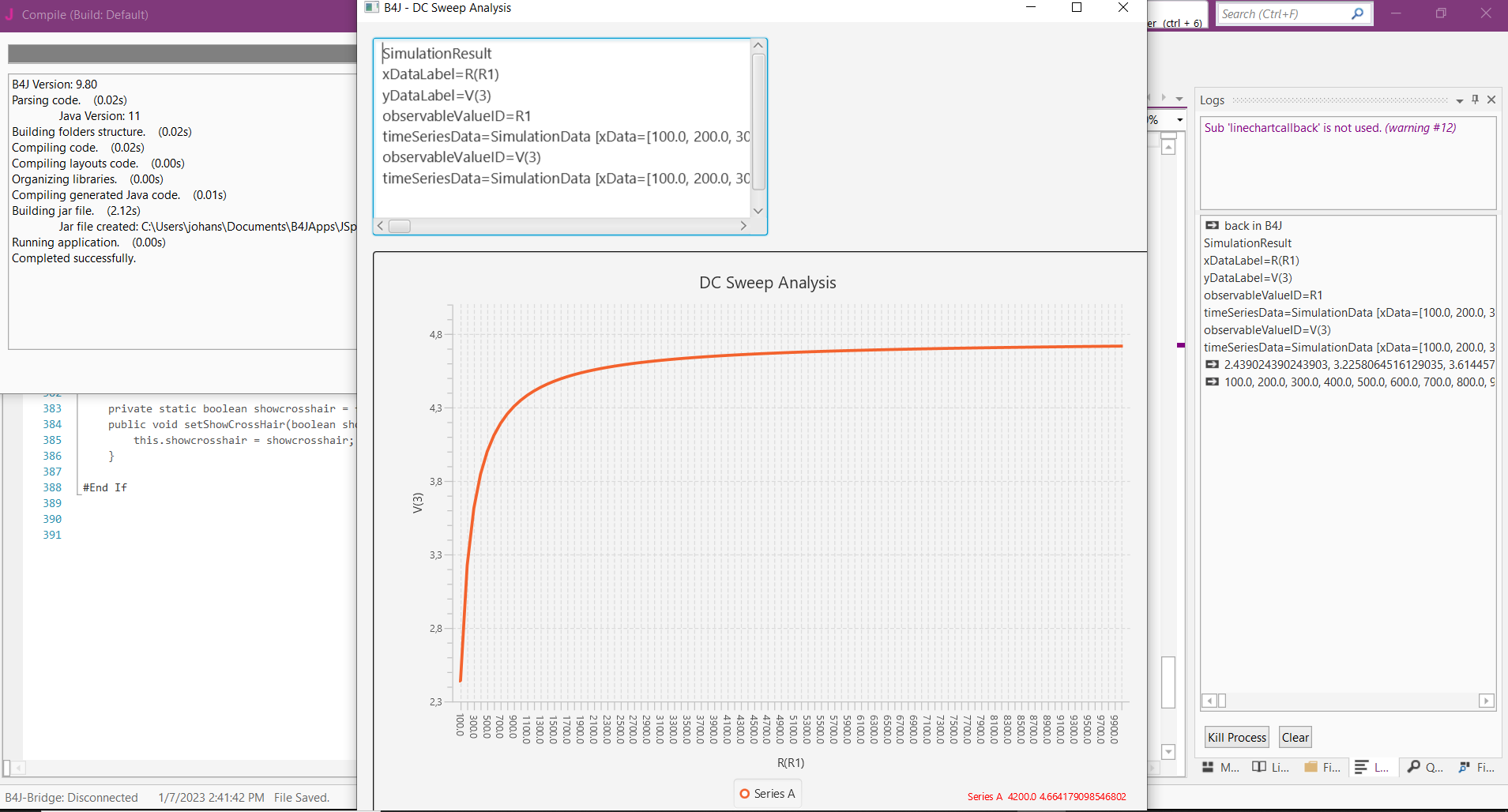Click 'observableValueID=R1' line in the Logs list
Screen dimensions: 1508x812
pos(1263,295)
